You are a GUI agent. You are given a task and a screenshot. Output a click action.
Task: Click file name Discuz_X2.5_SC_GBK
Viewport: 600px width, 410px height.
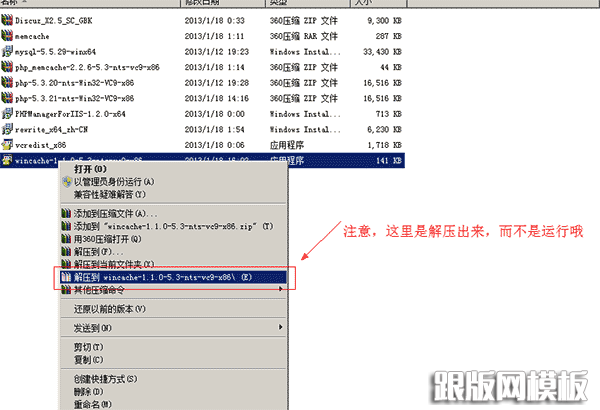tap(54, 21)
